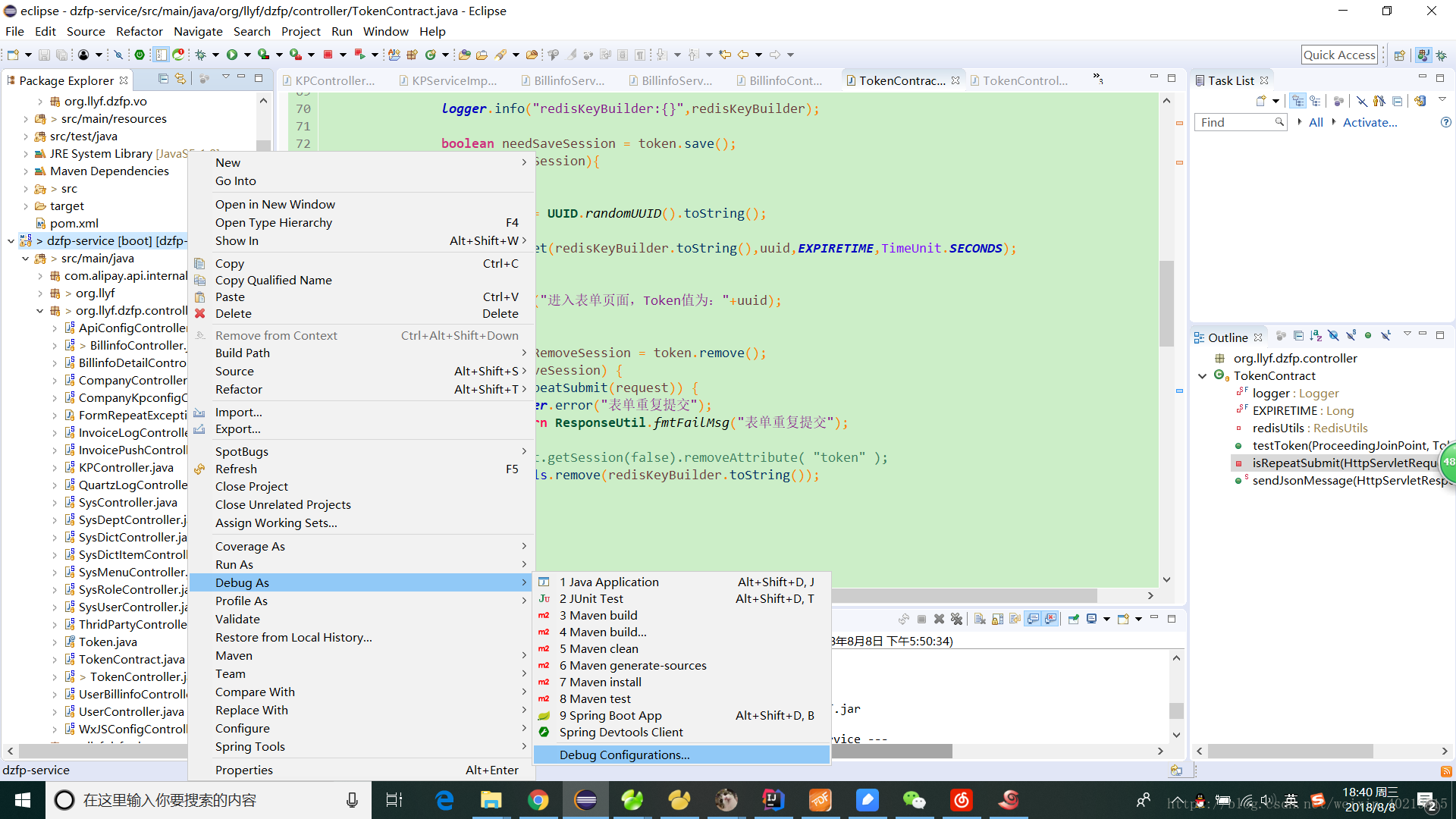Open the Navigate menu in menu bar
Viewport: 1456px width, 819px height.
(198, 32)
